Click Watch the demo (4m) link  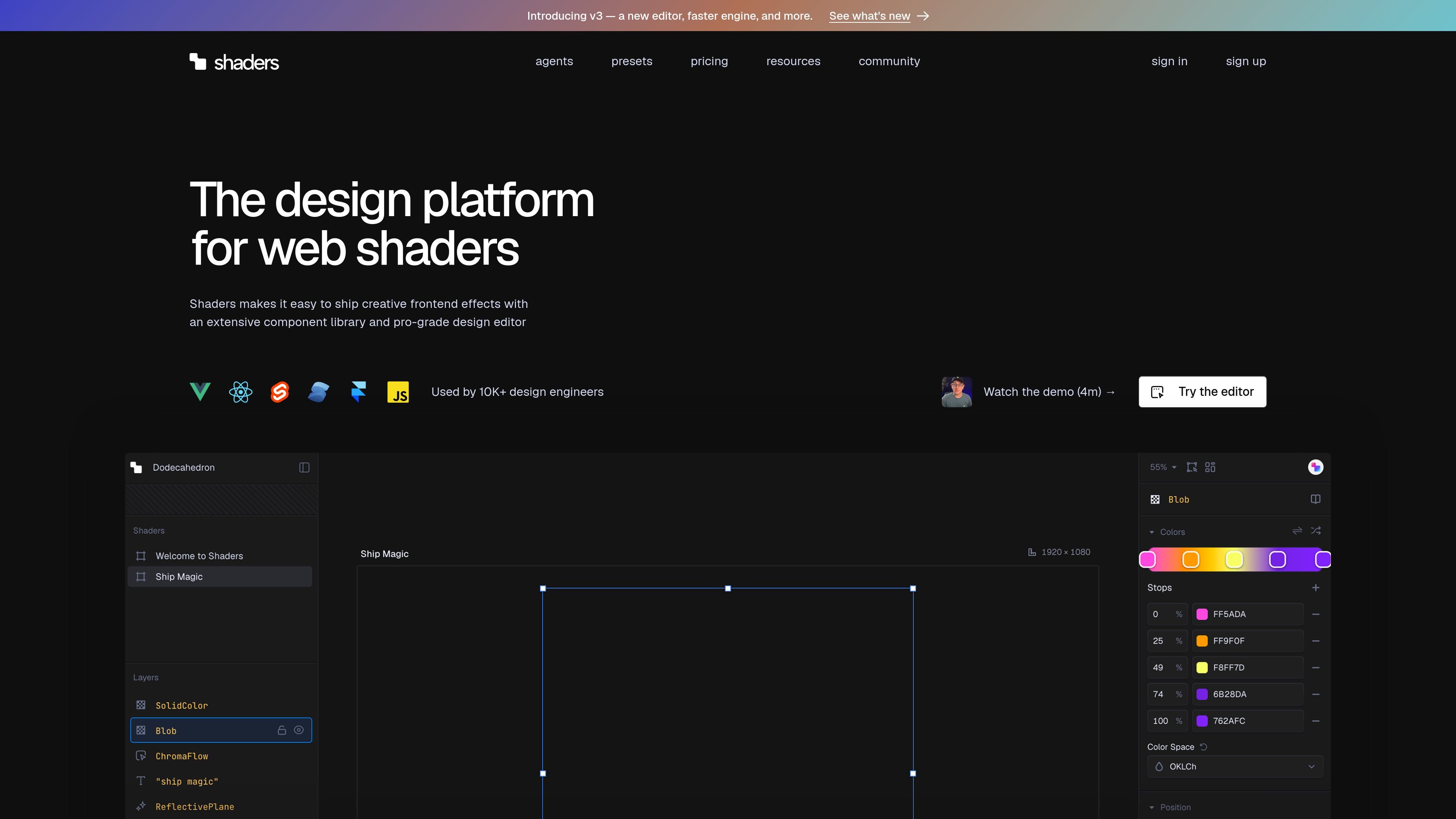click(x=1049, y=392)
